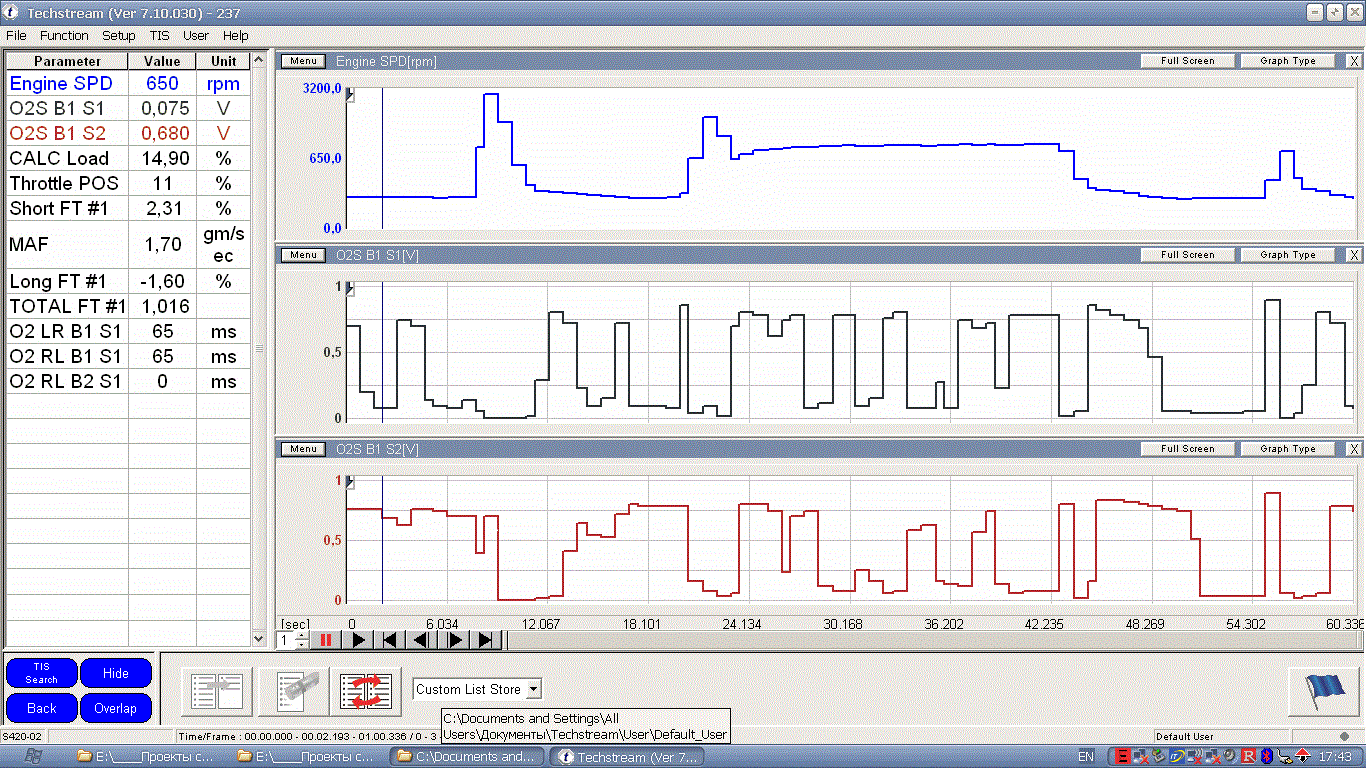Viewport: 1366px width, 768px height.
Task: Close the O2S B1 S1 graph panel
Action: click(x=1354, y=255)
